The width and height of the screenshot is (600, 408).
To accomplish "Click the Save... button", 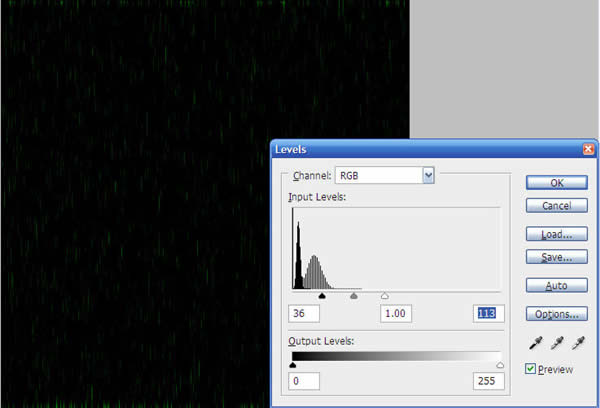I will coord(556,257).
